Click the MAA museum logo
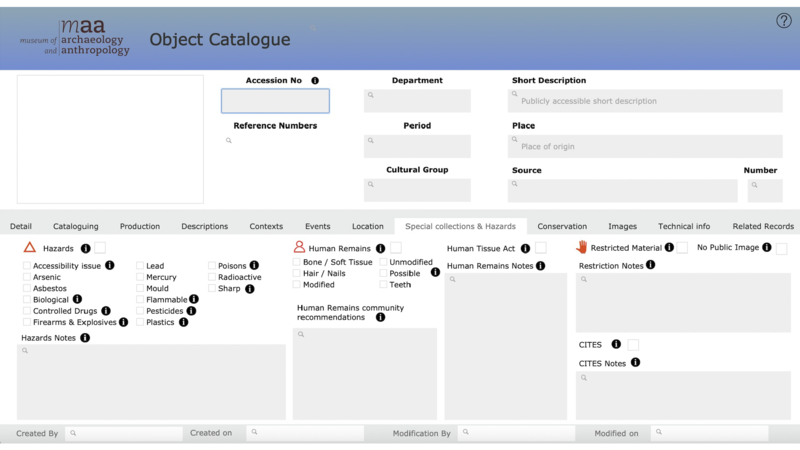Viewport: 800px width, 450px height. coord(75,37)
